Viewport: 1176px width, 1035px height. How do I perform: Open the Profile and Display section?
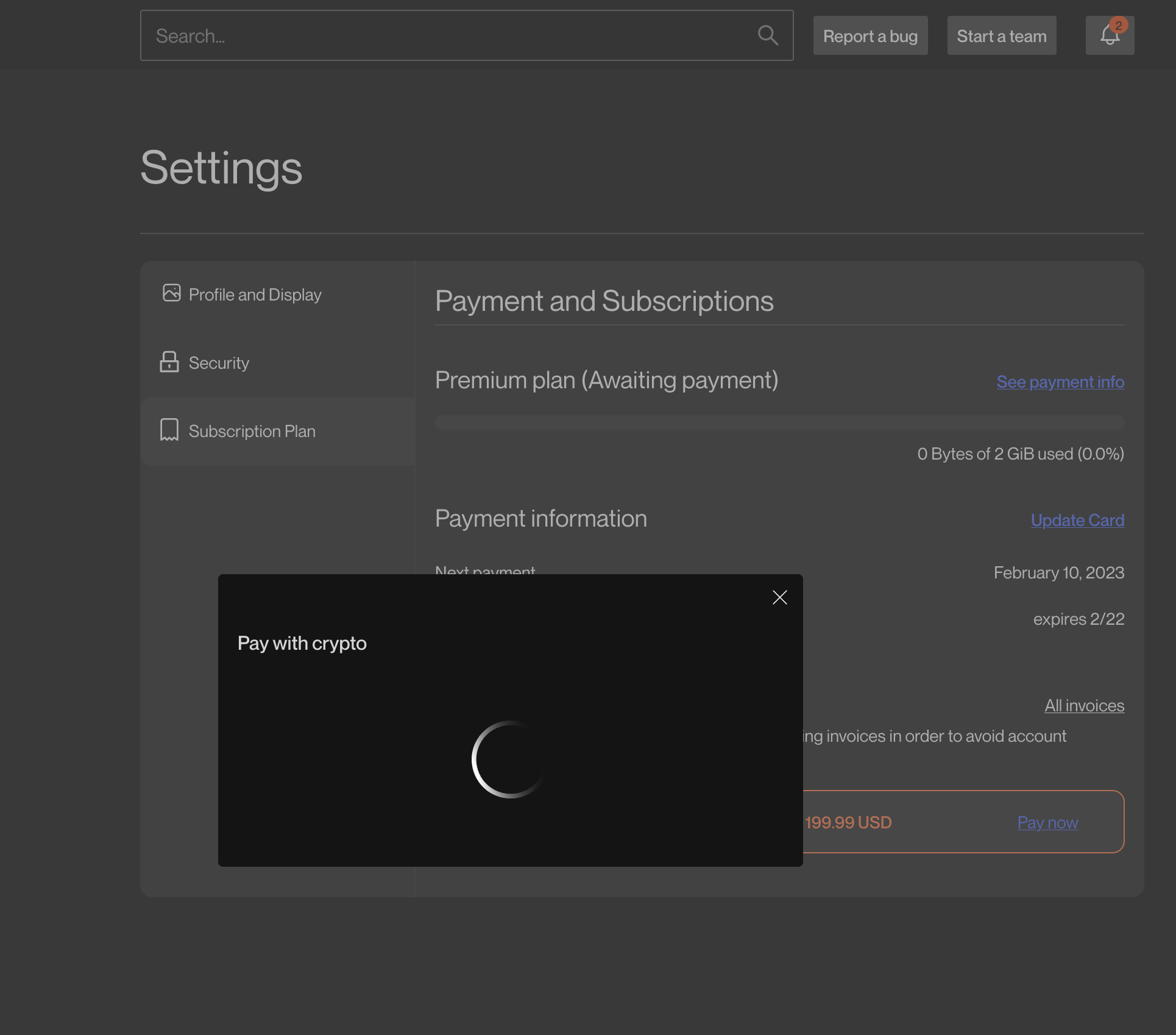(255, 294)
